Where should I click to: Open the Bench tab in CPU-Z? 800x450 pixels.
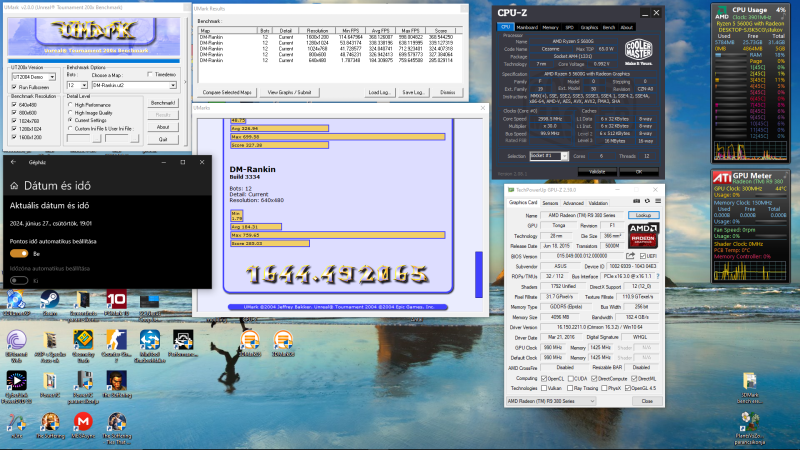pos(609,28)
